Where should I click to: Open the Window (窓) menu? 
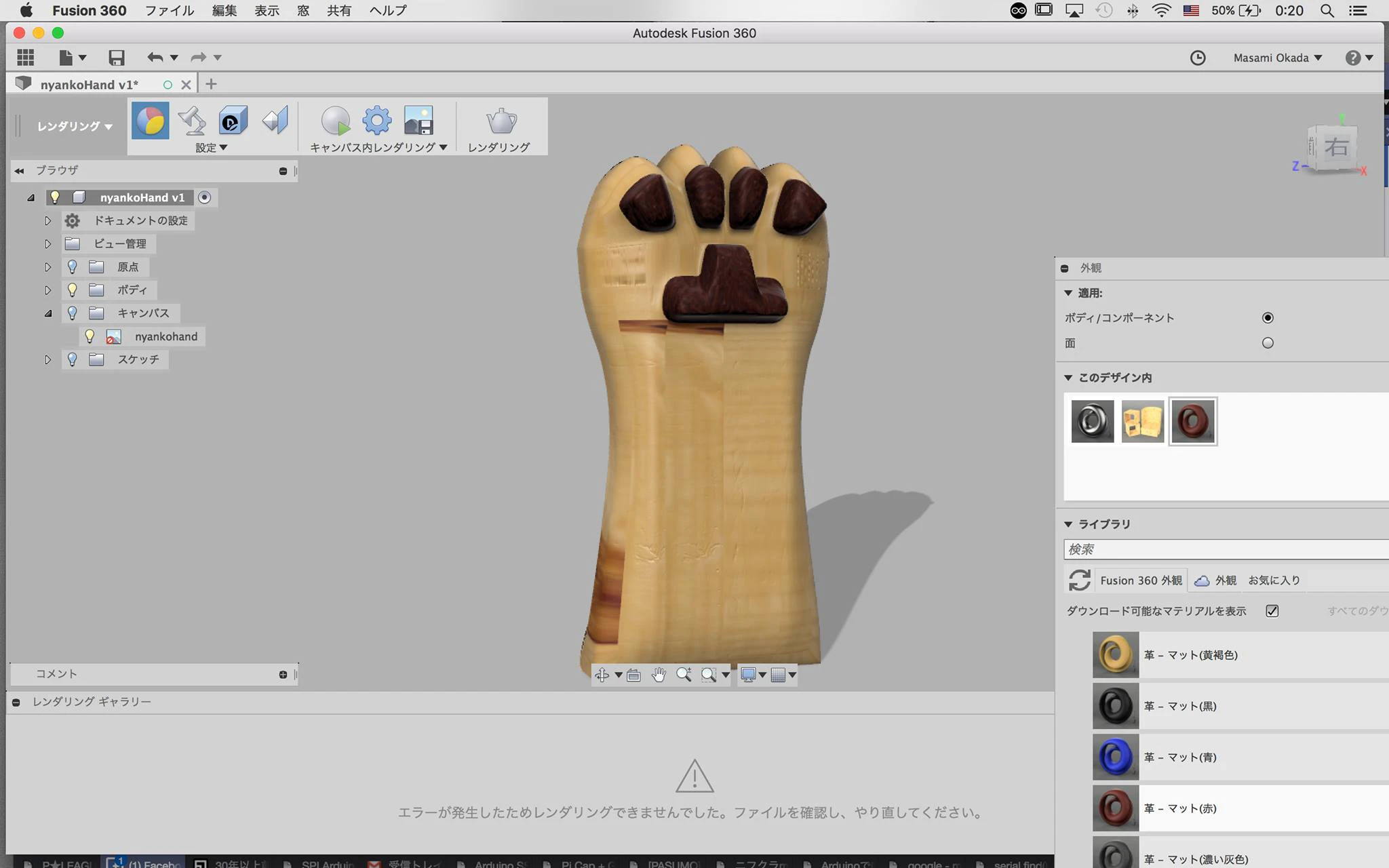click(x=303, y=11)
